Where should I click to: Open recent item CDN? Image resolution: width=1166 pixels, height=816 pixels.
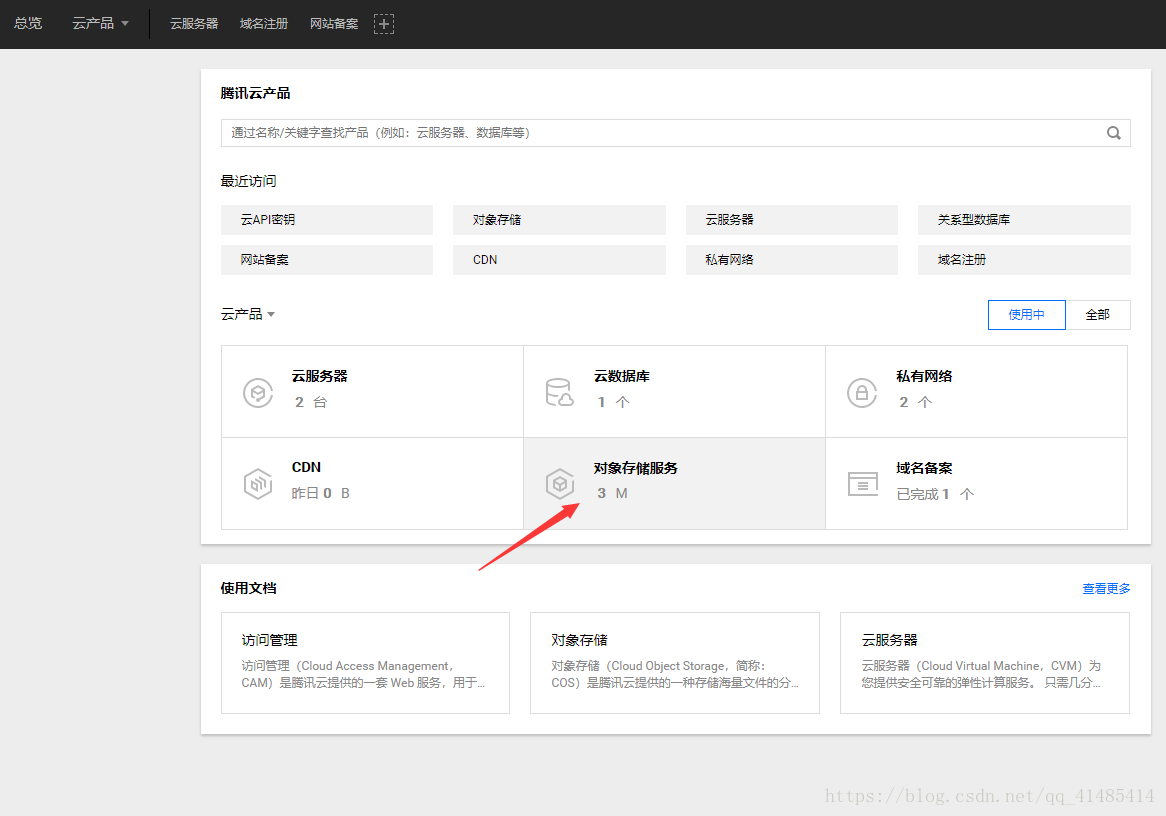pos(559,260)
